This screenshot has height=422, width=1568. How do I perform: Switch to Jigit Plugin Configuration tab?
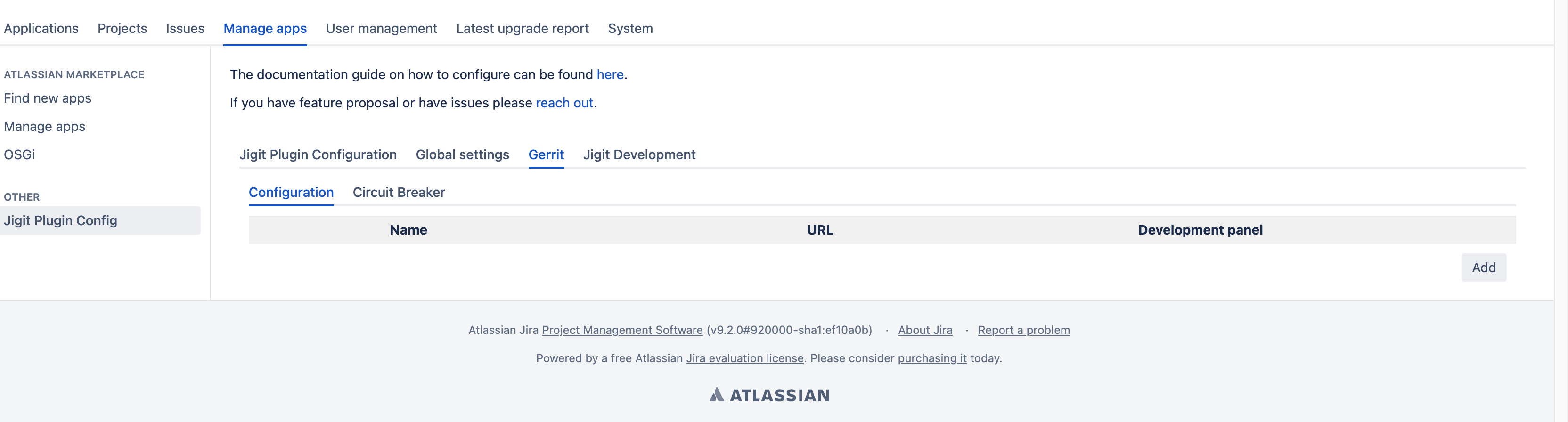pyautogui.click(x=318, y=155)
